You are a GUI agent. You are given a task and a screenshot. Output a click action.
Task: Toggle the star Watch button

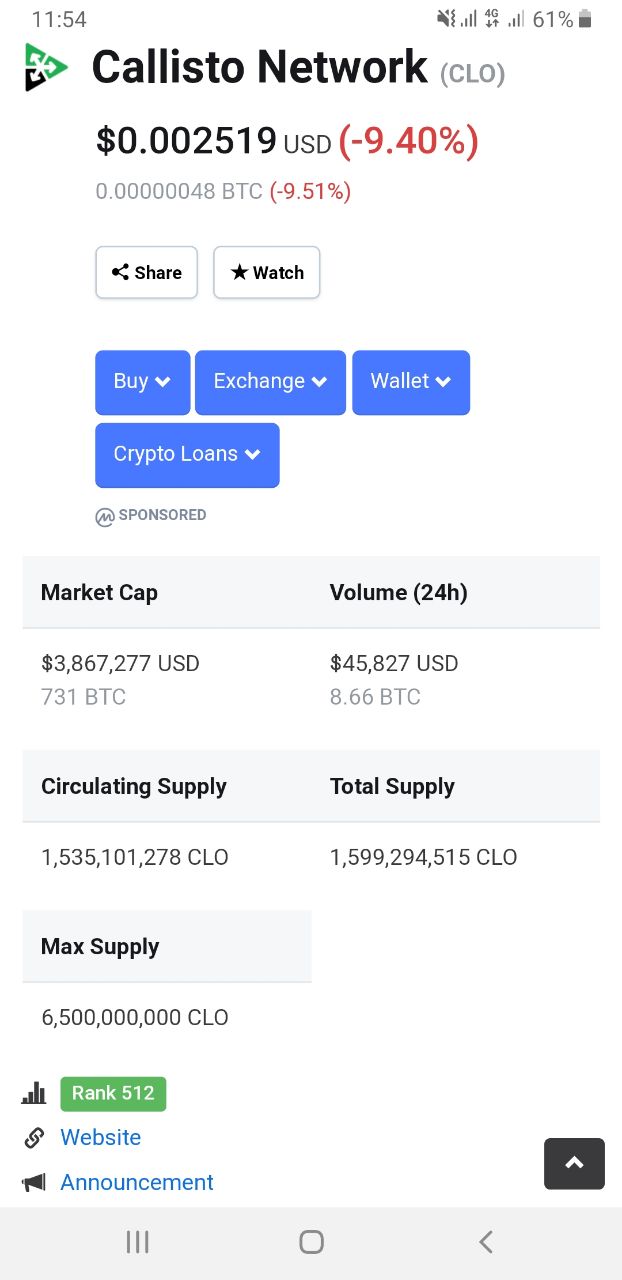point(267,272)
